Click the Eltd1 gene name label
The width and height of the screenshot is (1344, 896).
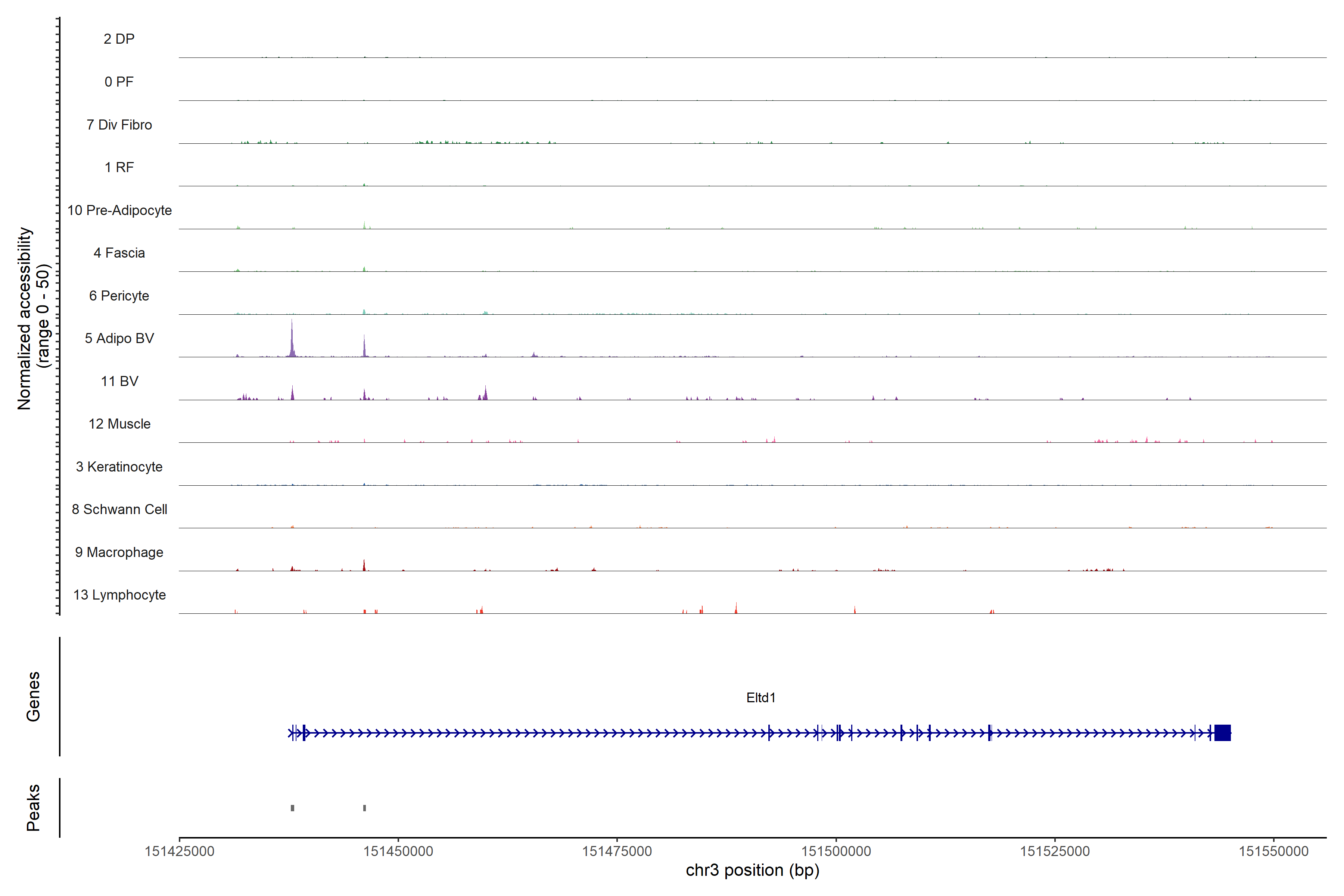click(760, 698)
